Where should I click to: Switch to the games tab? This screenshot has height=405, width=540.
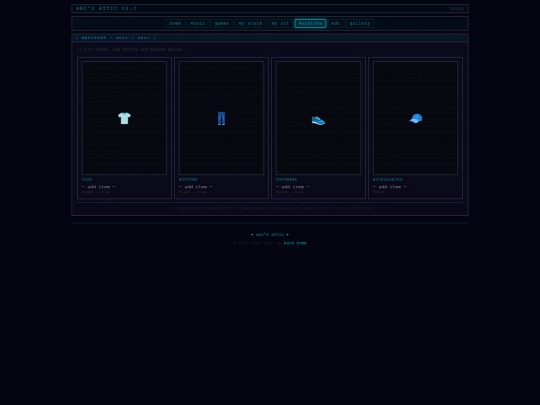[x=222, y=23]
